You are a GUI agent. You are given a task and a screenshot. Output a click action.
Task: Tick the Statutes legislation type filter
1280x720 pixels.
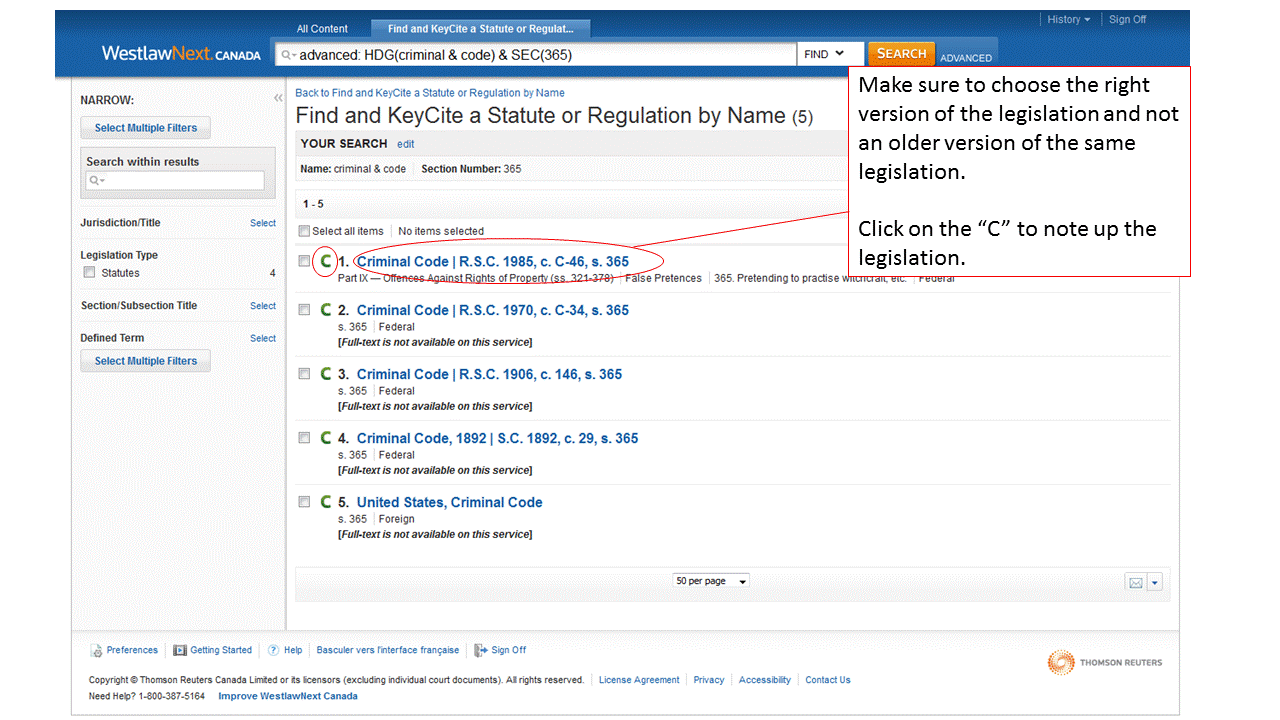point(89,272)
